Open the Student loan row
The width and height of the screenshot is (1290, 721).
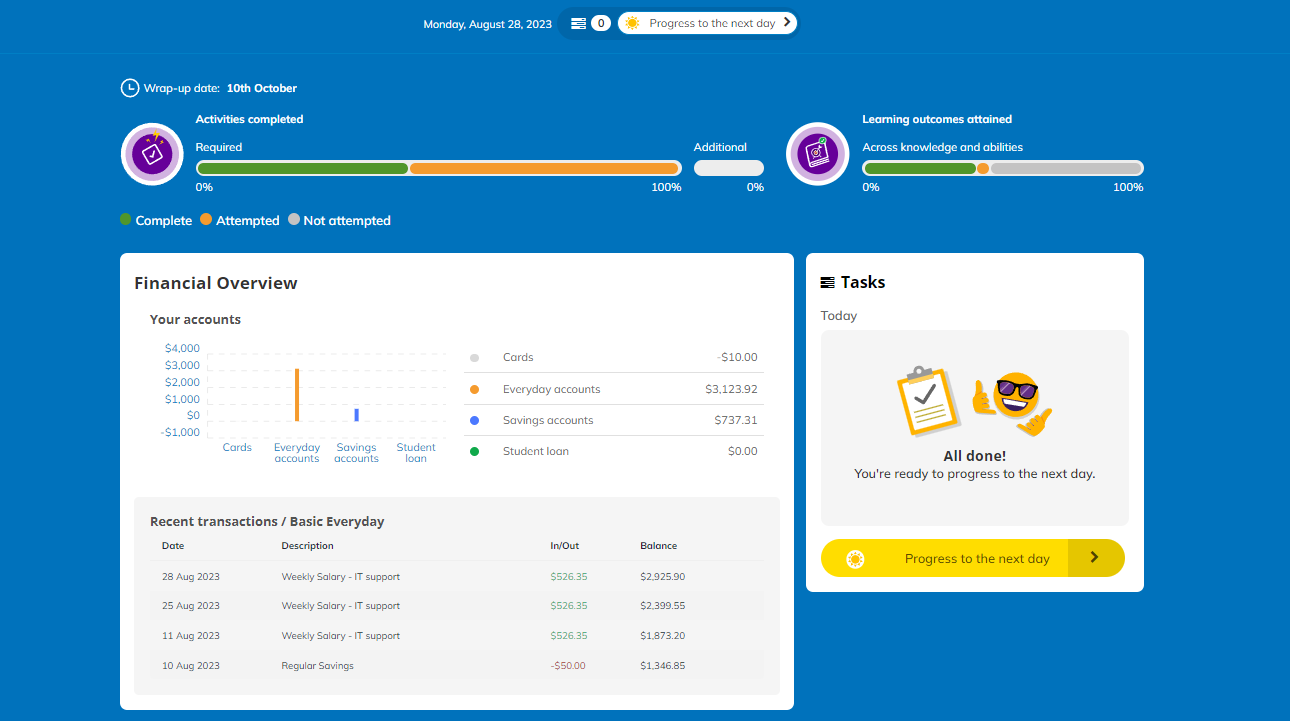point(614,451)
